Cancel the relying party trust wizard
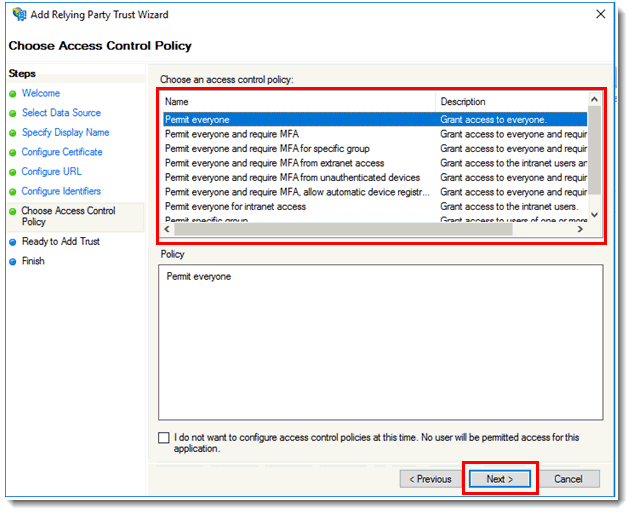The height and width of the screenshot is (515, 633). click(x=568, y=479)
